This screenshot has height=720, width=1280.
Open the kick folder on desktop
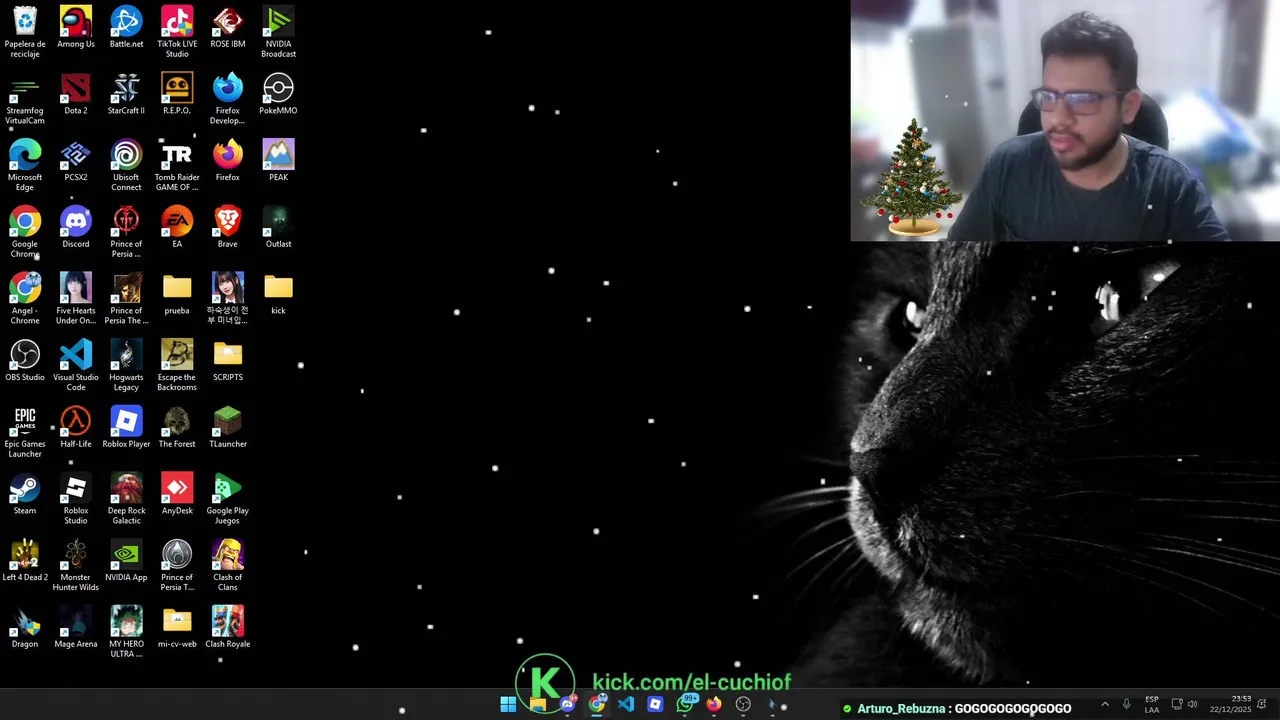click(x=278, y=295)
